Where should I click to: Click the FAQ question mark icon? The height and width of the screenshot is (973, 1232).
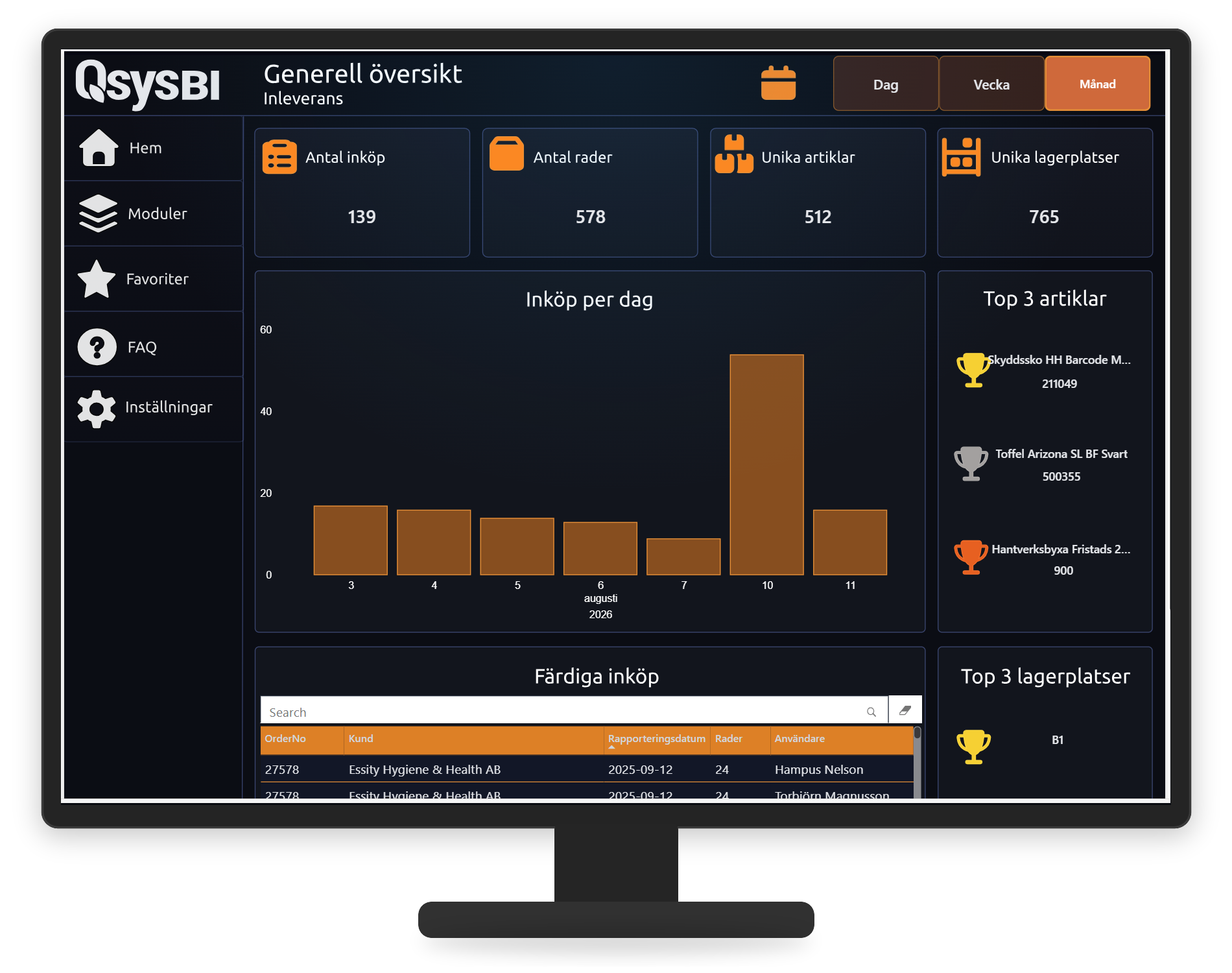click(x=97, y=347)
